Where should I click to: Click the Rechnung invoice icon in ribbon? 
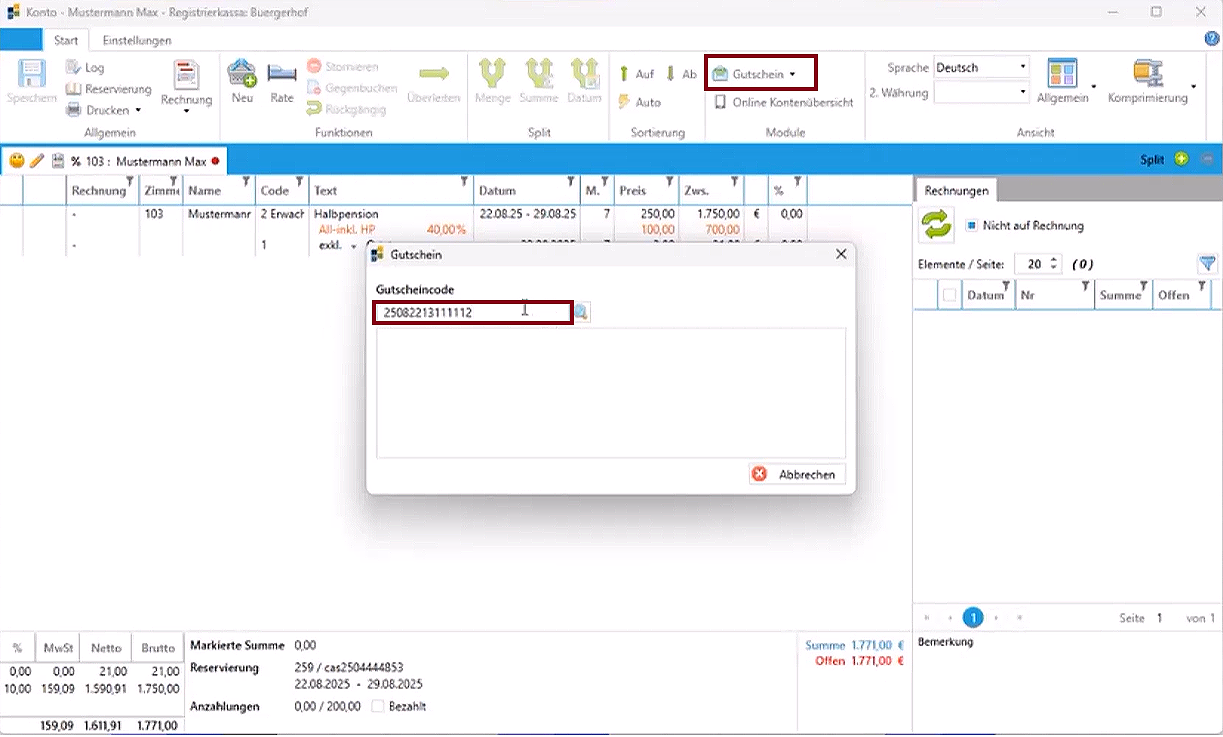click(186, 77)
